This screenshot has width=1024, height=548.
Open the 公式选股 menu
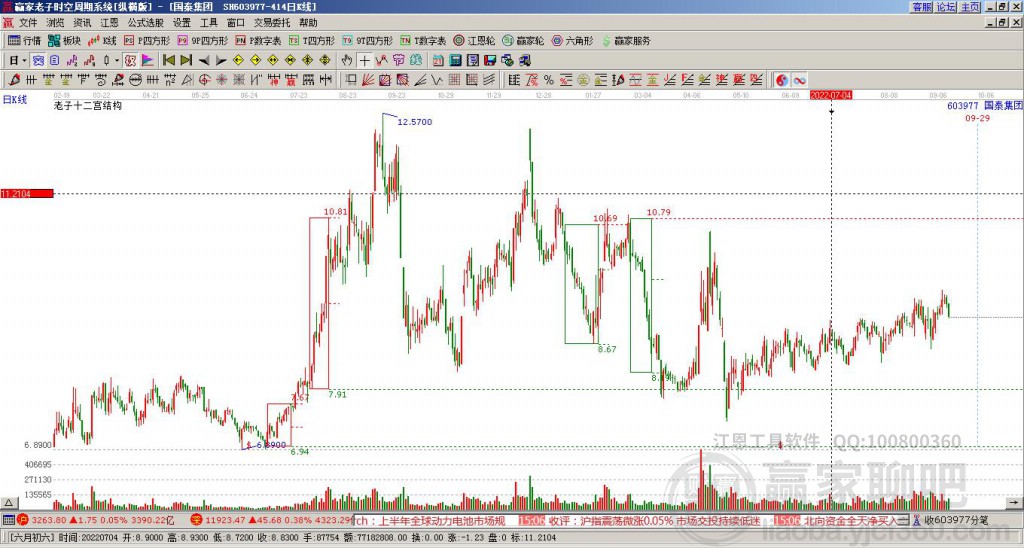(146, 23)
